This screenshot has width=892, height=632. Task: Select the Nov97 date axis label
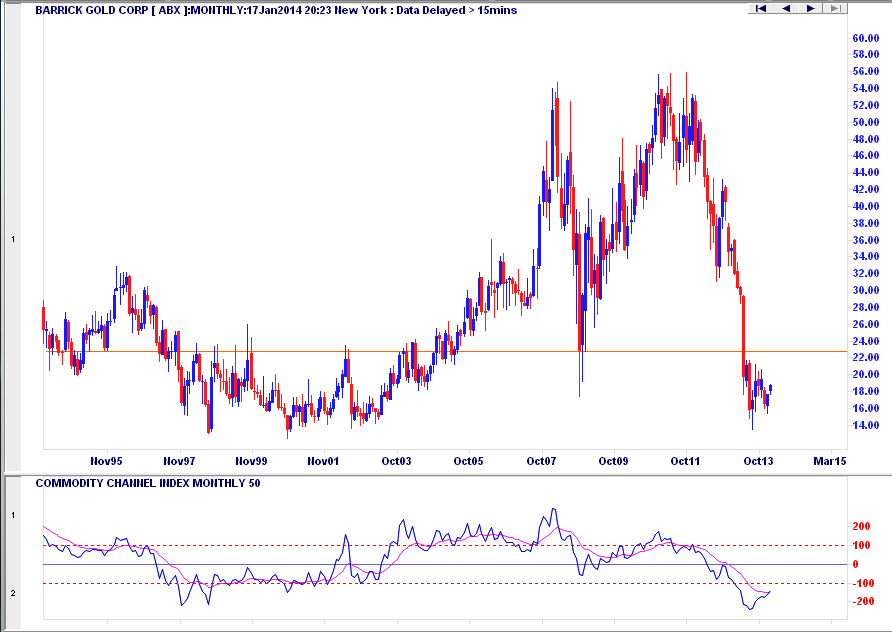pos(179,461)
